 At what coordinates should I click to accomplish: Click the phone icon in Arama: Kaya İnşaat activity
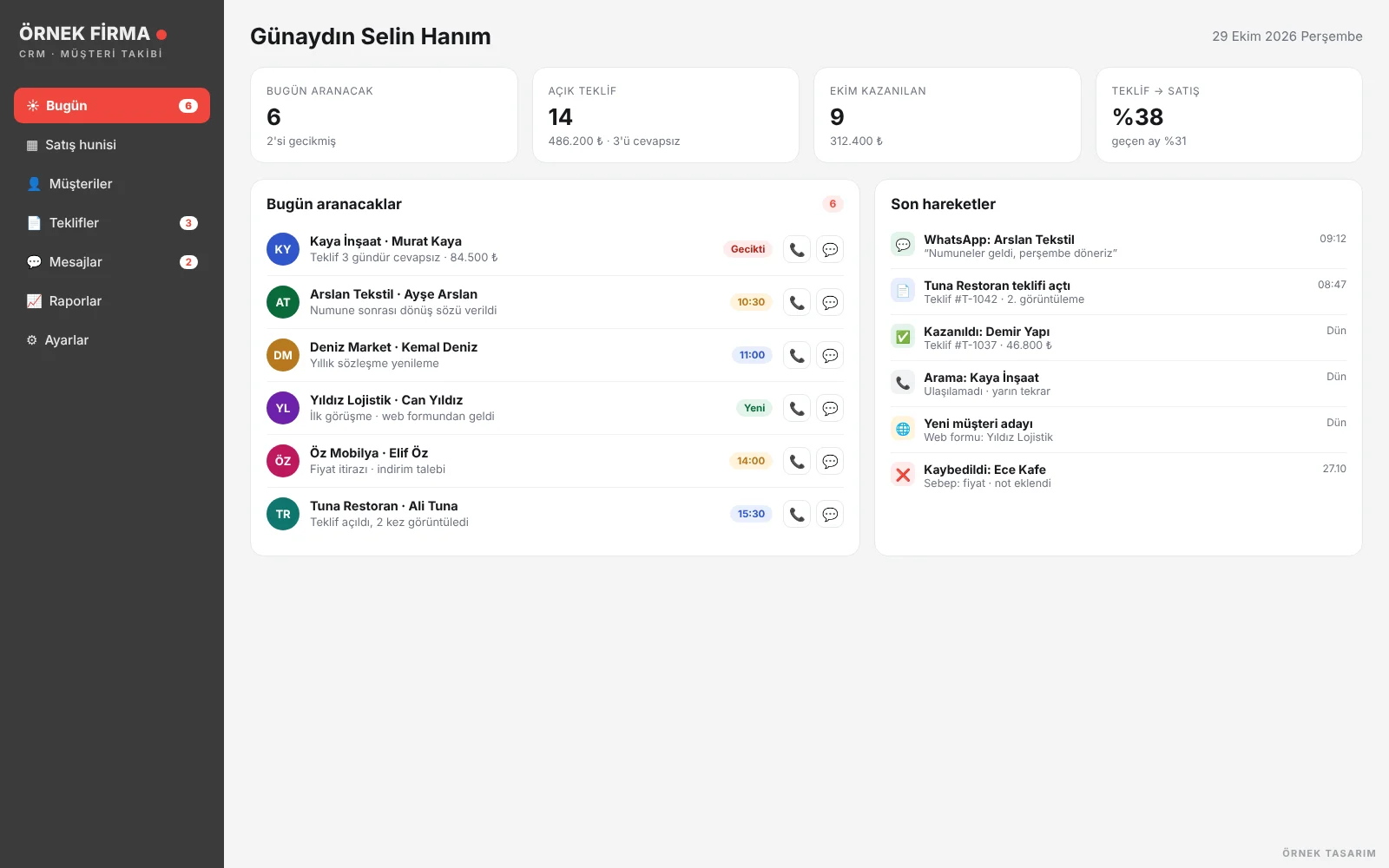903,383
